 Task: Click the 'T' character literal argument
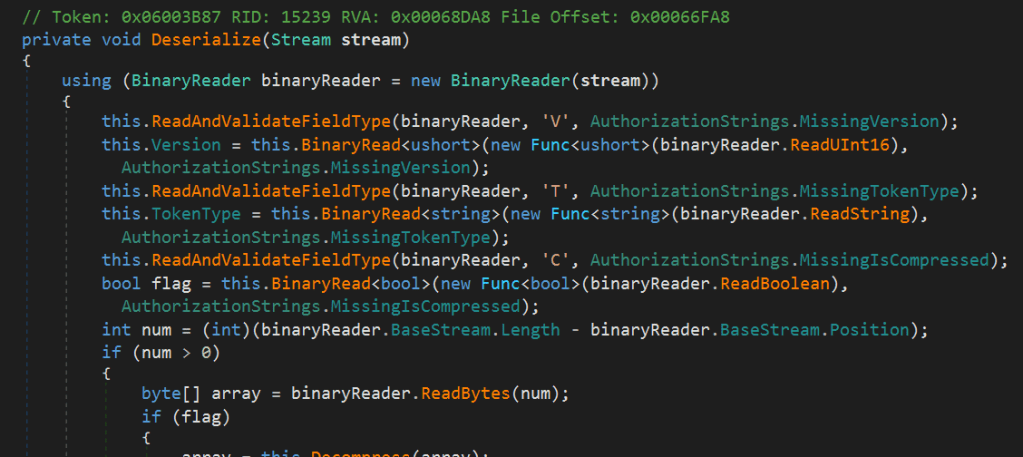(x=556, y=191)
